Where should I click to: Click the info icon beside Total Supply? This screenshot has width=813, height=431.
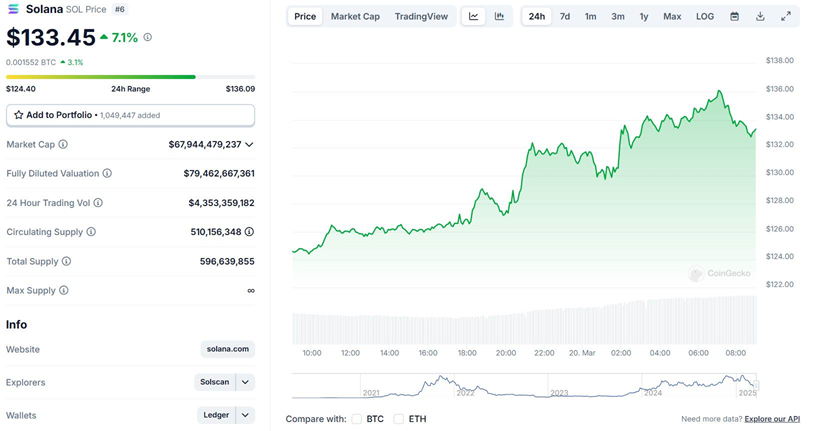(x=67, y=261)
